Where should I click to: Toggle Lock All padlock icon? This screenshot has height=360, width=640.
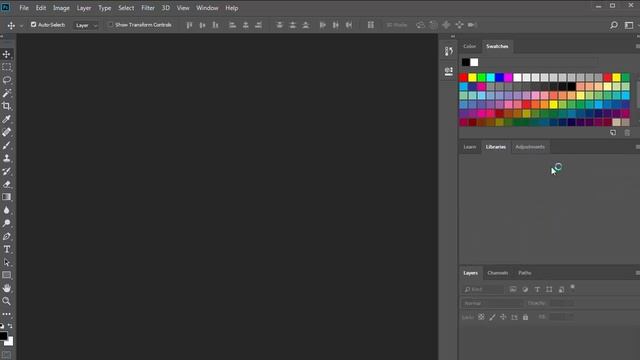pos(525,317)
